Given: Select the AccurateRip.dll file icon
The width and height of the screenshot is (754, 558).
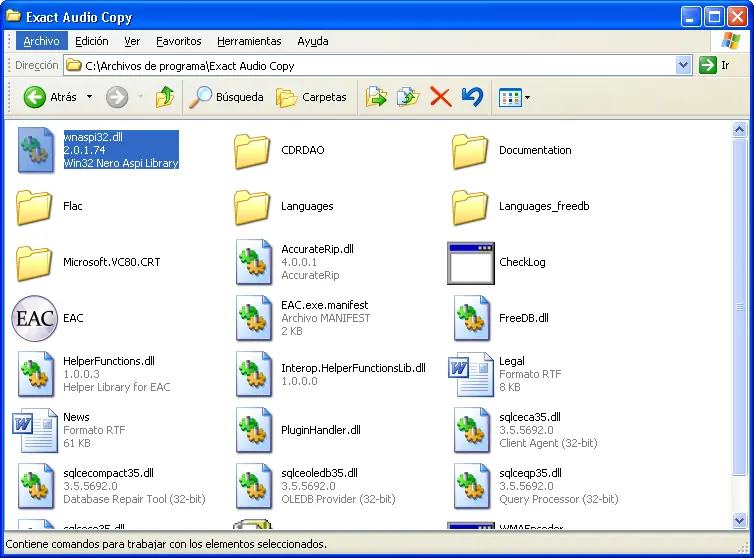Looking at the screenshot, I should pos(254,262).
